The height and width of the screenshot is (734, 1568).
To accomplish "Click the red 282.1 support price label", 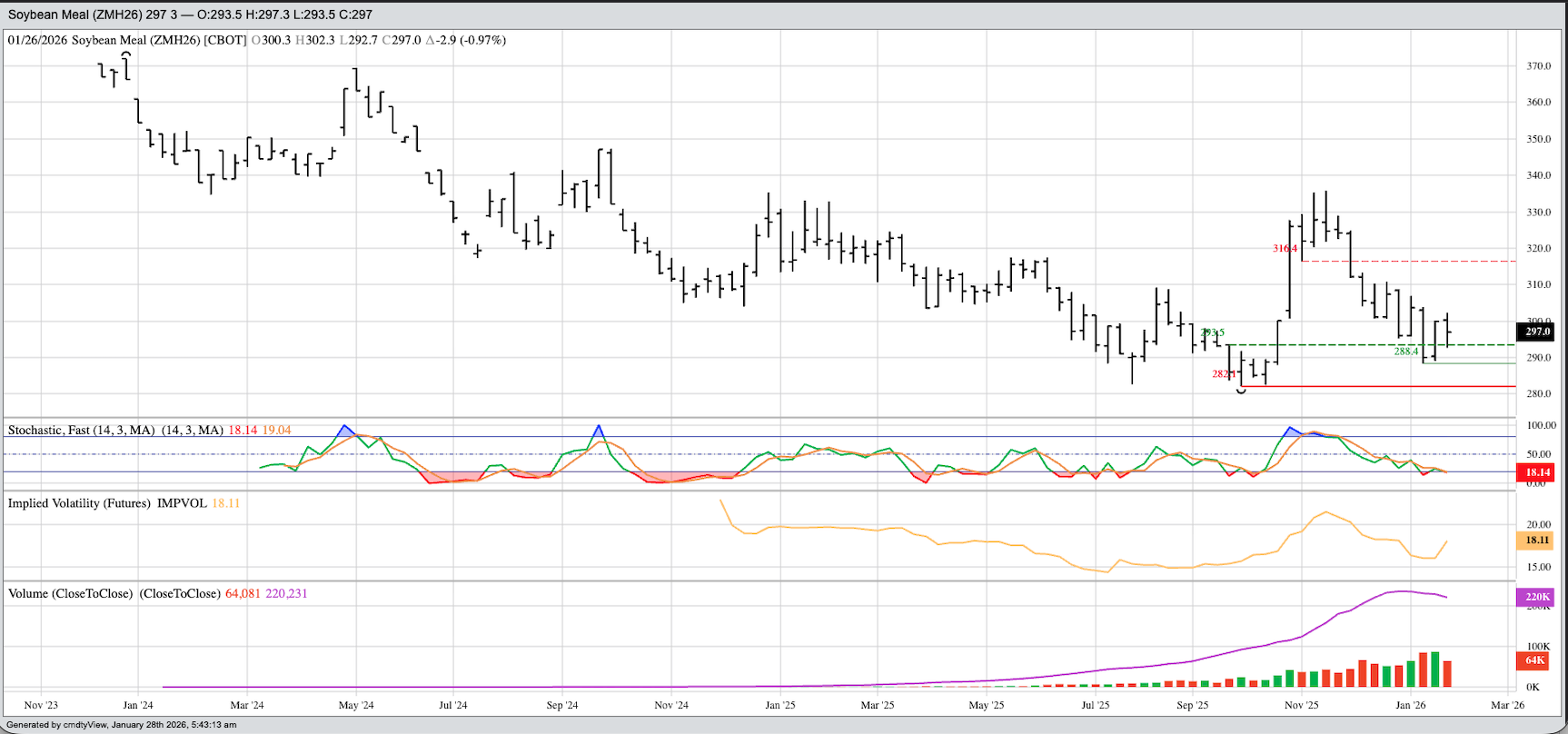I will pyautogui.click(x=1224, y=374).
